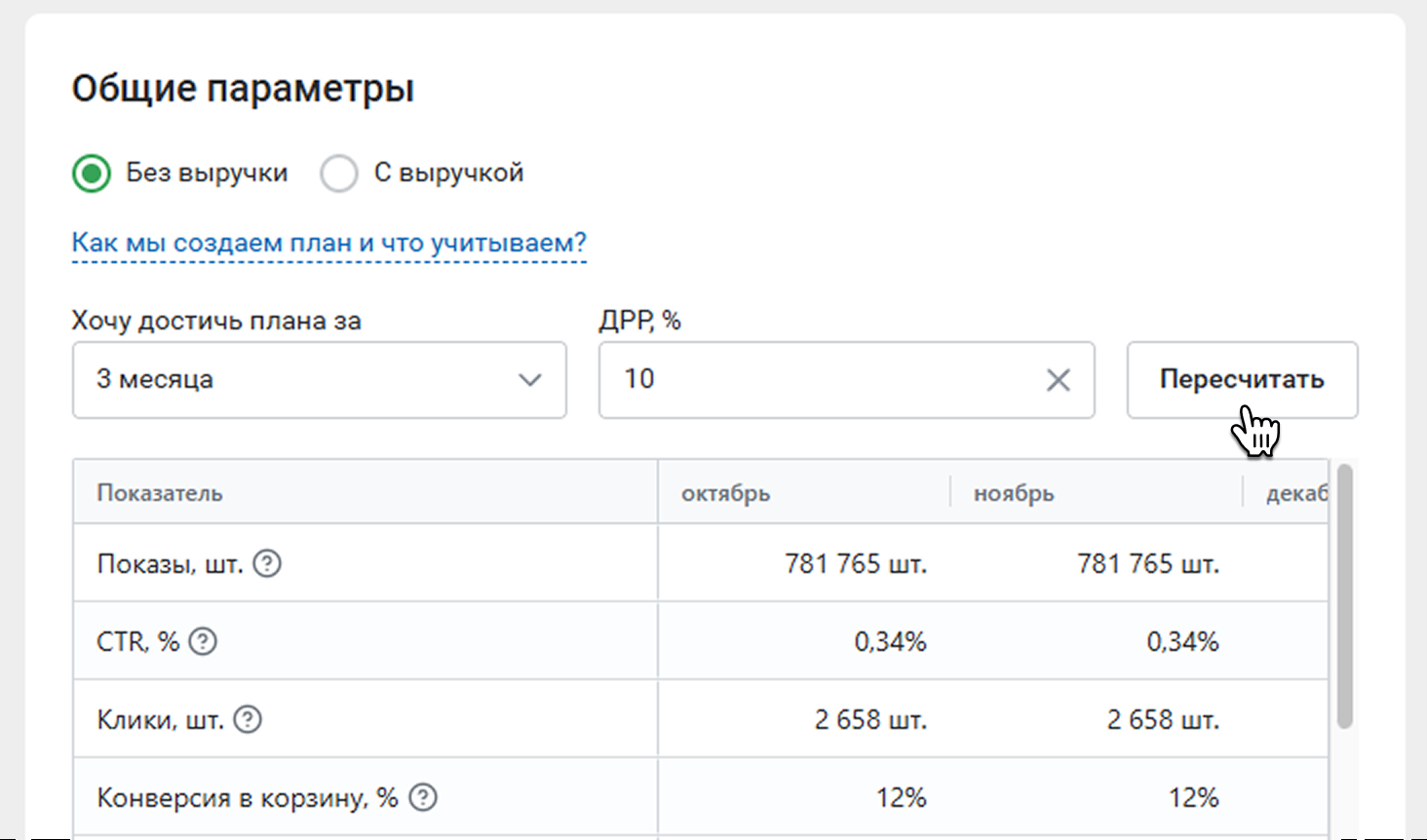Viewport: 1427px width, 840px height.
Task: Select the Без выручки radio button
Action: pos(92,173)
